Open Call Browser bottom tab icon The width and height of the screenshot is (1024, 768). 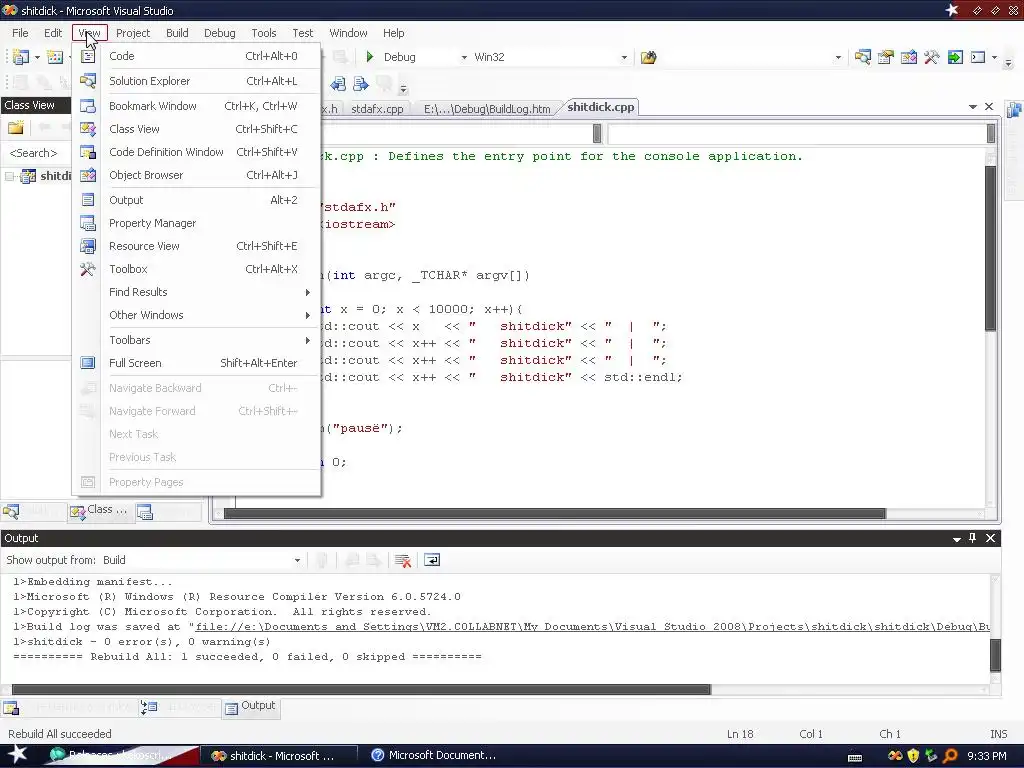pyautogui.click(x=149, y=707)
